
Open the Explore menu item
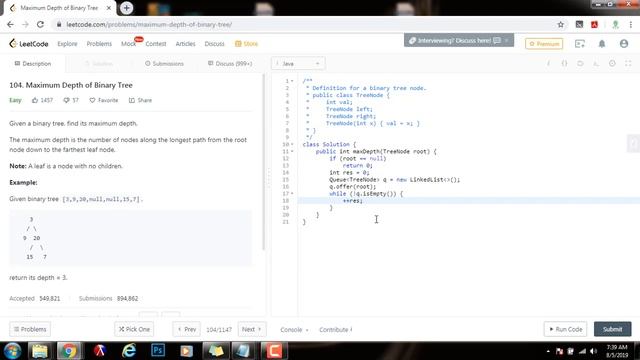point(67,44)
